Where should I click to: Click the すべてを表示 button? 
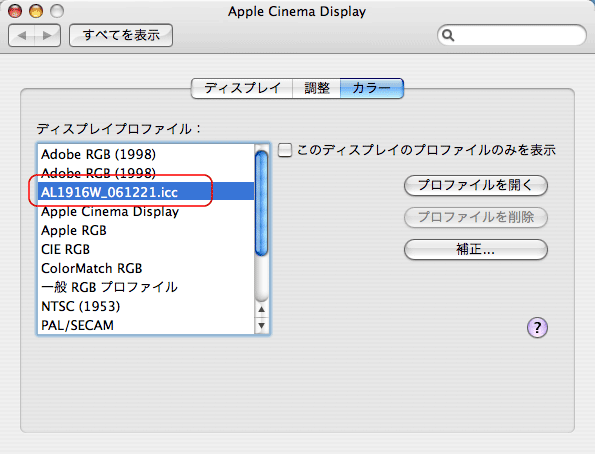[121, 35]
